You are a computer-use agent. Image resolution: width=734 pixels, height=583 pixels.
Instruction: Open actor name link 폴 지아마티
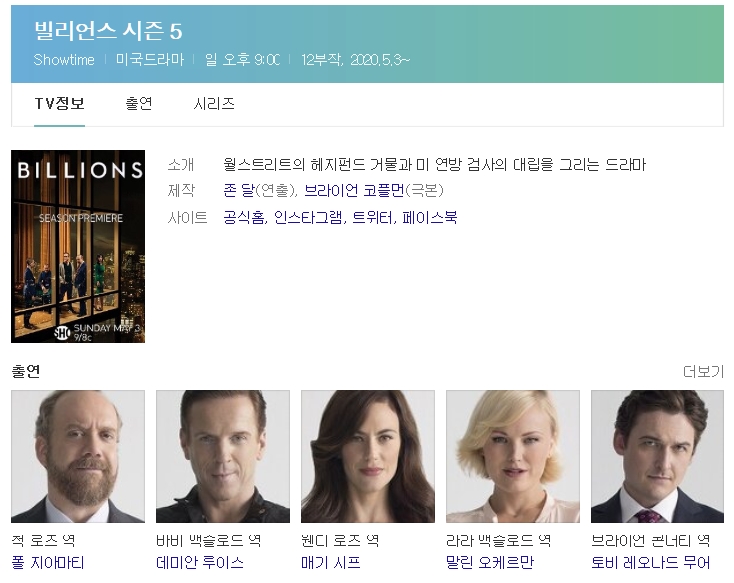tap(48, 562)
